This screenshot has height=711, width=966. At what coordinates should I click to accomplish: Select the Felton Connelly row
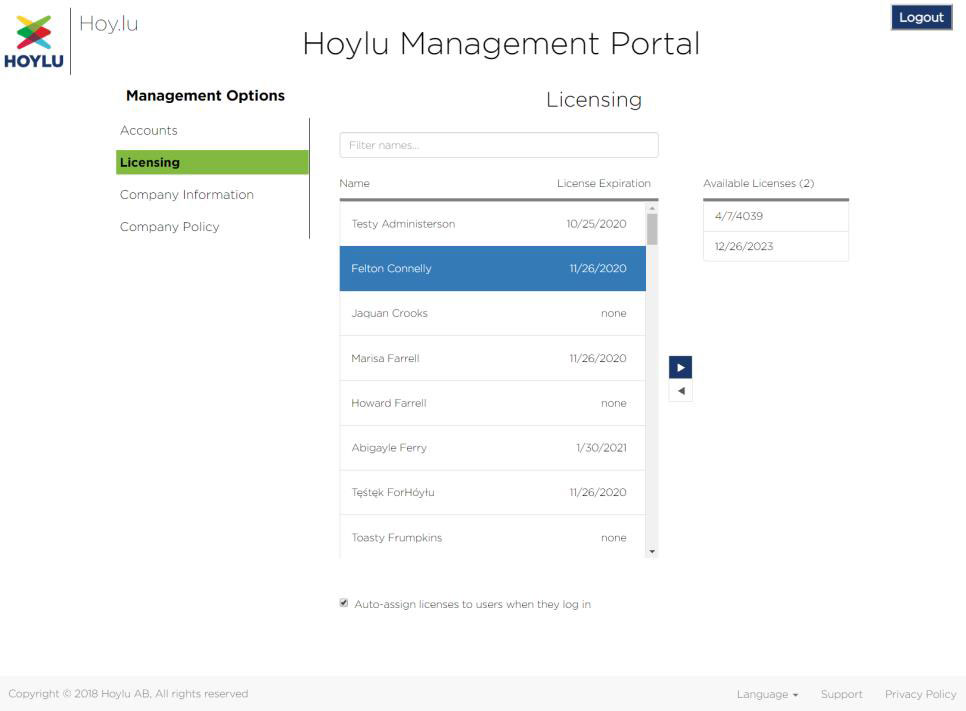click(x=492, y=269)
